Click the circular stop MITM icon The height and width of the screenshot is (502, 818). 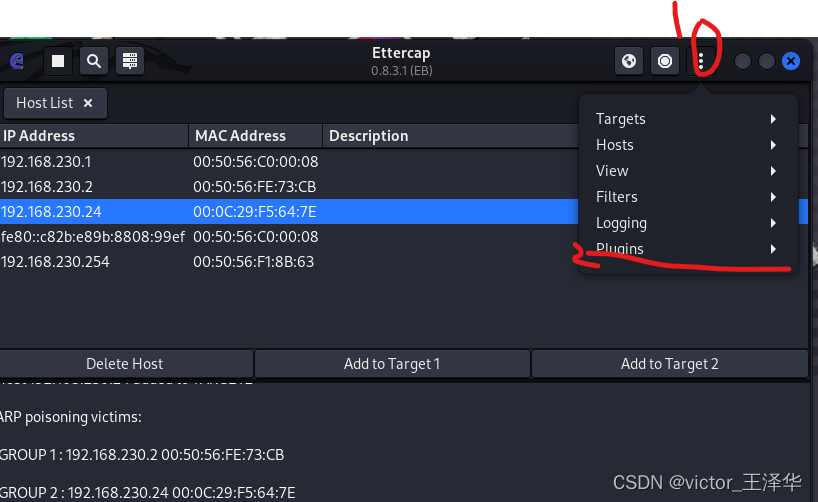point(665,61)
